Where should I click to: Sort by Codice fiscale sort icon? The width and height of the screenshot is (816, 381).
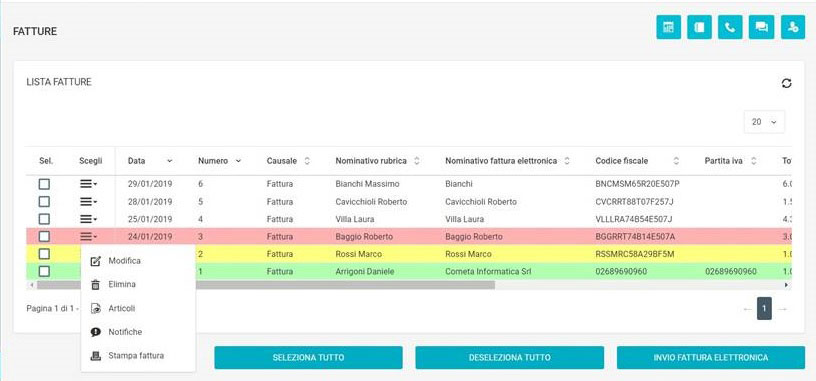pyautogui.click(x=676, y=161)
